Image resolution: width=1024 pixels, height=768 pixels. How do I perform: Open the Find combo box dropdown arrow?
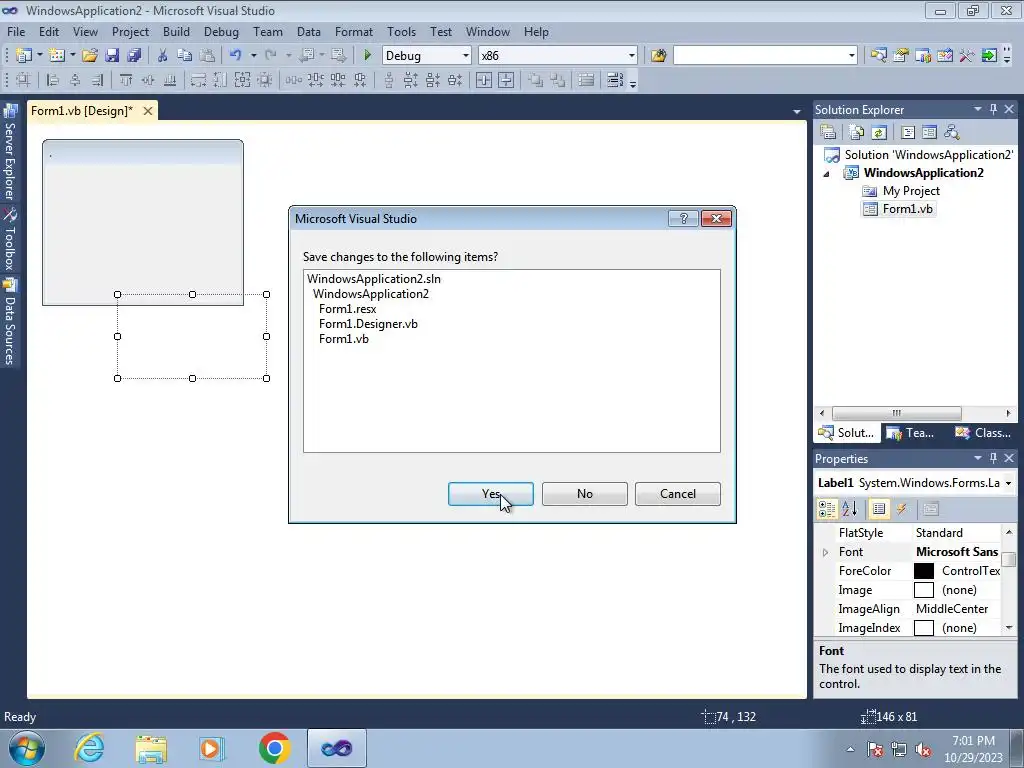[x=851, y=56]
